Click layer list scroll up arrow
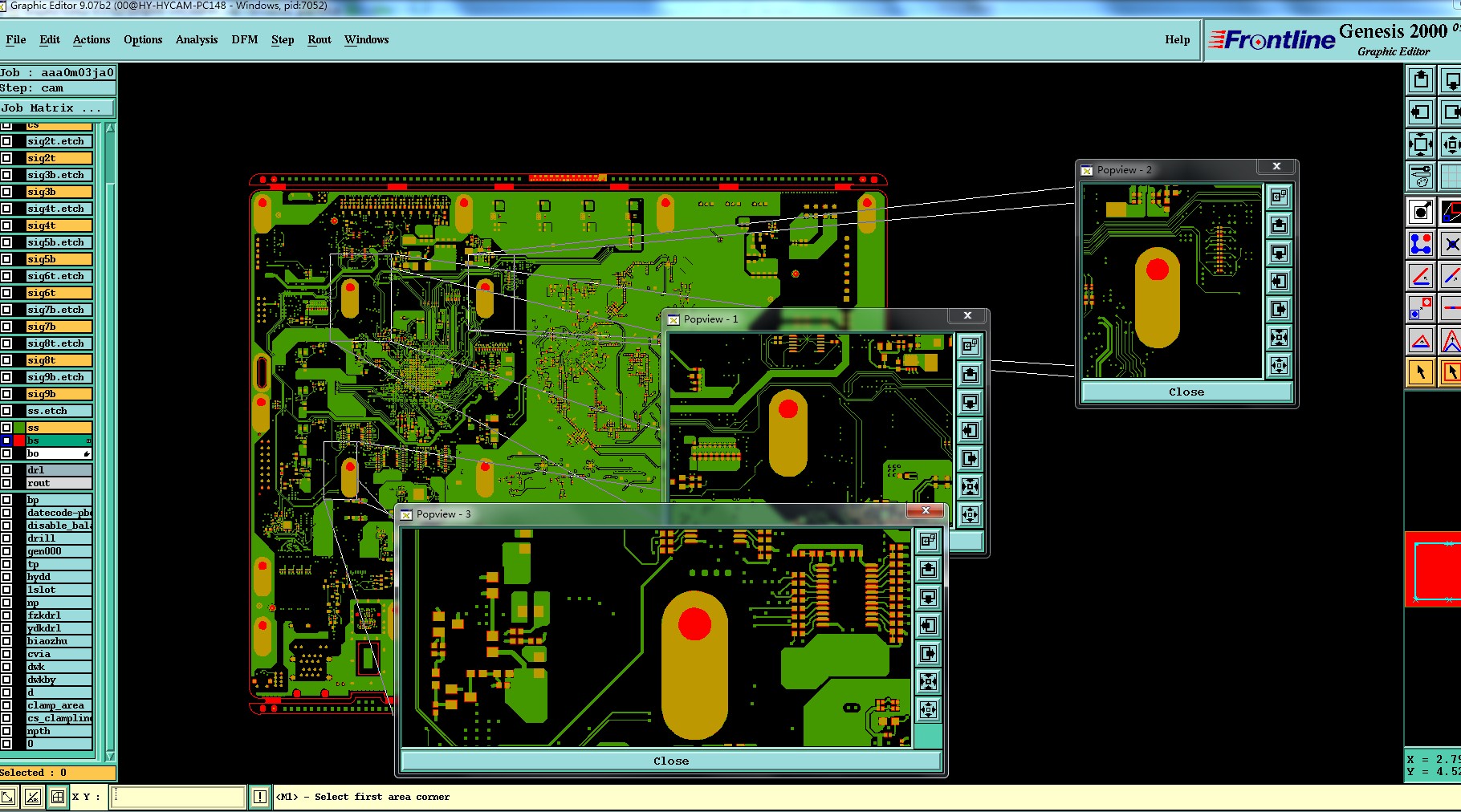 pyautogui.click(x=110, y=128)
